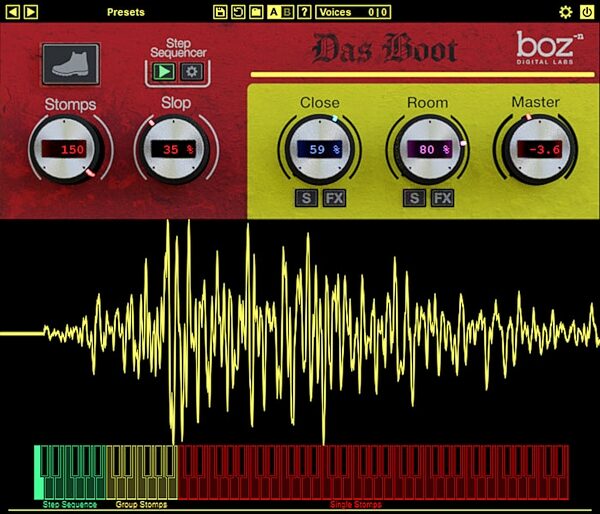Screen dimensions: 600x514
Task: Go to the previous preset arrow
Action: 12,12
